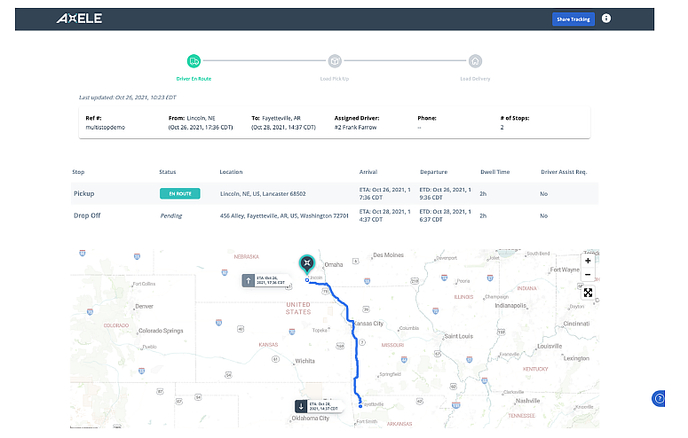688x438 pixels.
Task: Click the multistopdemo reference number
Action: coord(105,127)
